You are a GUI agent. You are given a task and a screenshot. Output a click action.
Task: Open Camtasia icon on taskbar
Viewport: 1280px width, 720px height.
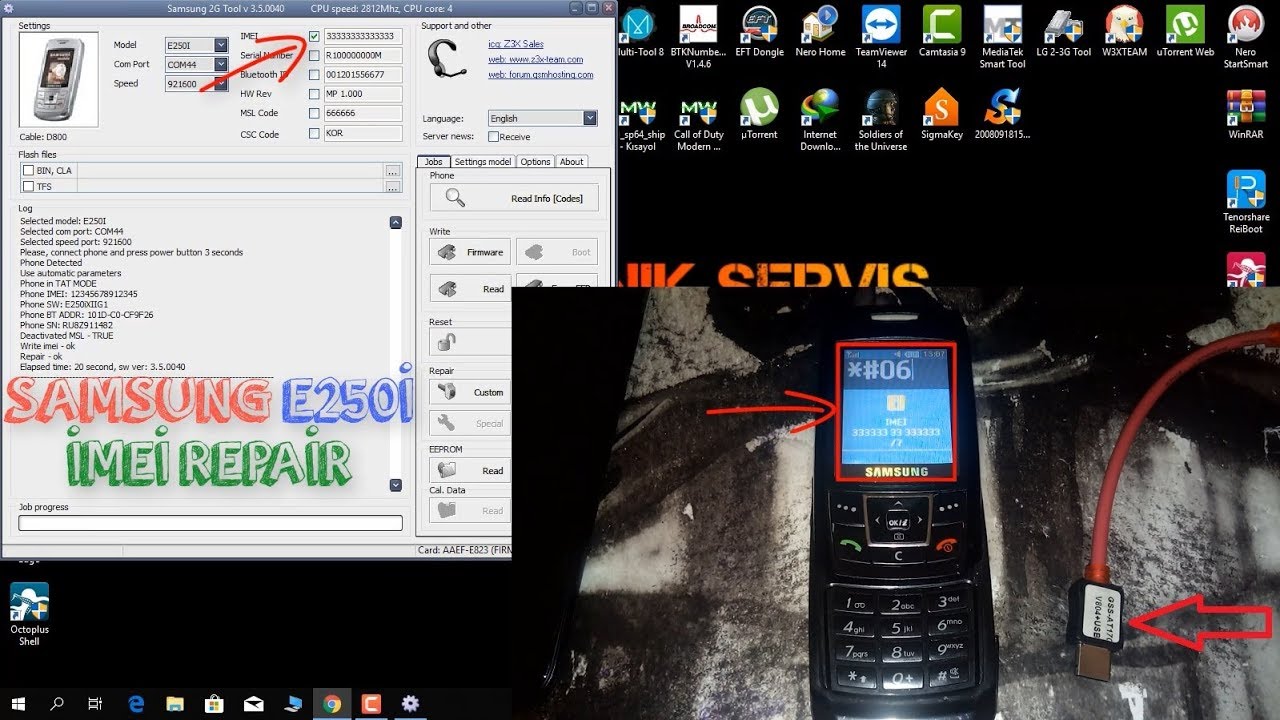(x=371, y=704)
